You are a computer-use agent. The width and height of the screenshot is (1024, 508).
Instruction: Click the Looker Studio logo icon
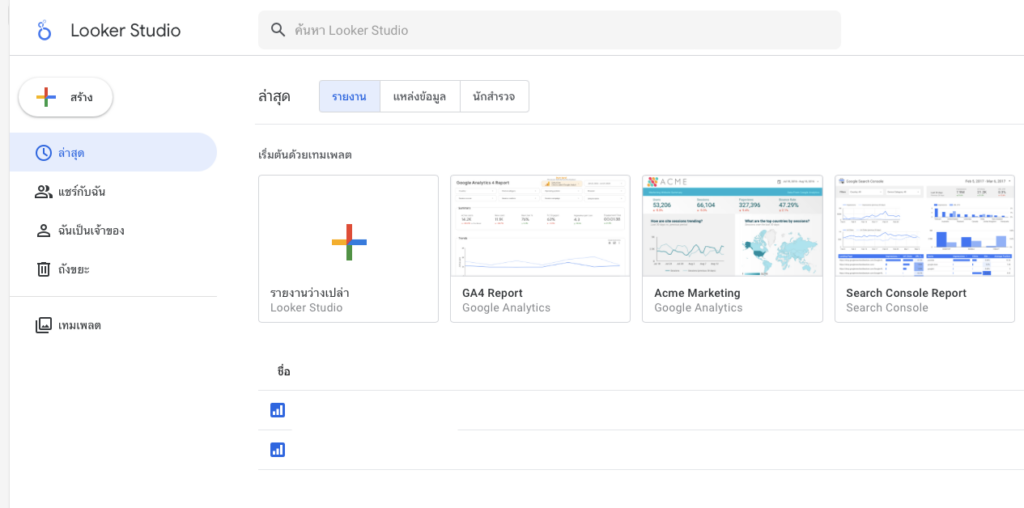[43, 30]
